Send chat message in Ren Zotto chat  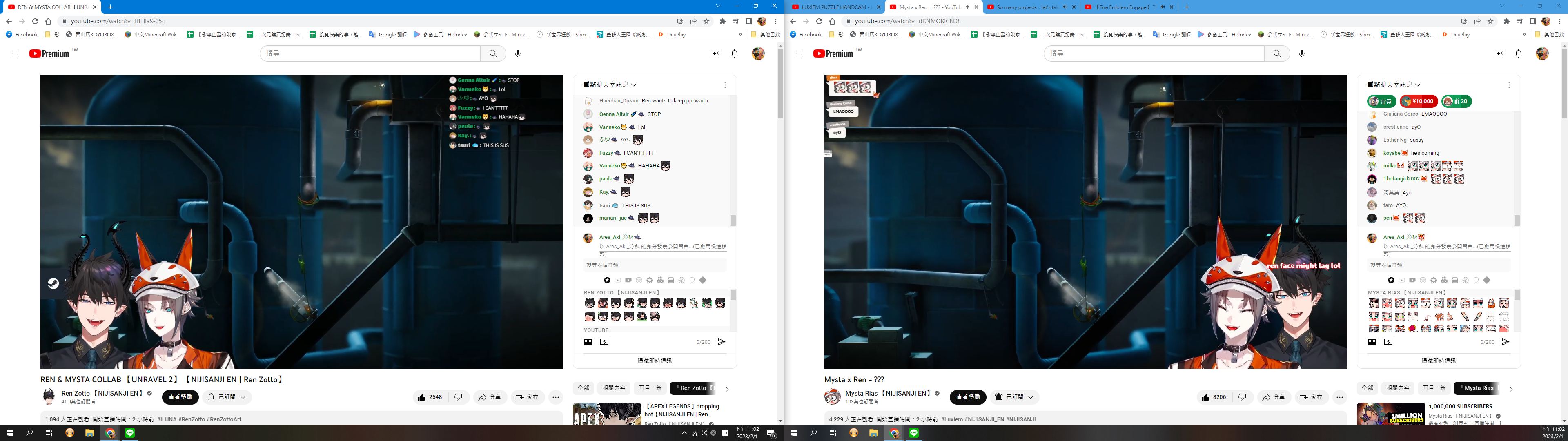(721, 342)
